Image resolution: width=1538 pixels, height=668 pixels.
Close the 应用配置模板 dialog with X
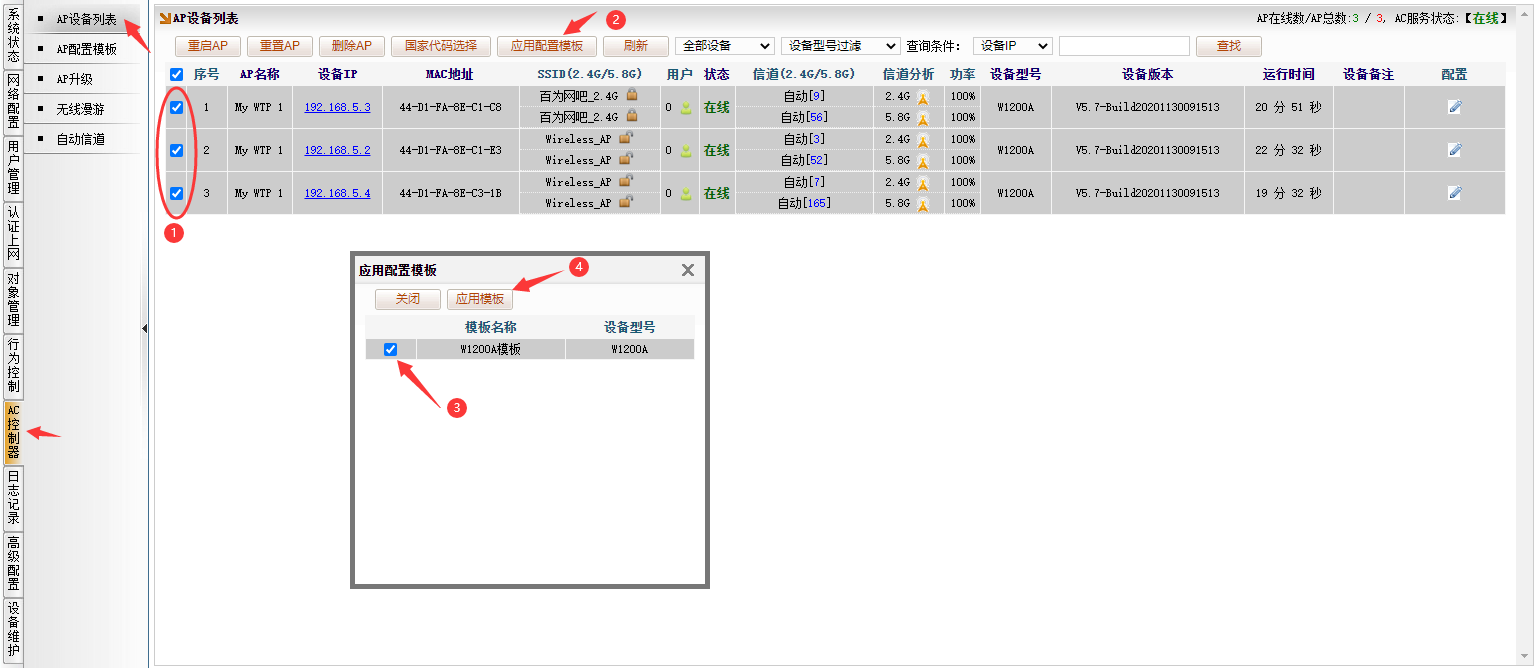tap(688, 270)
